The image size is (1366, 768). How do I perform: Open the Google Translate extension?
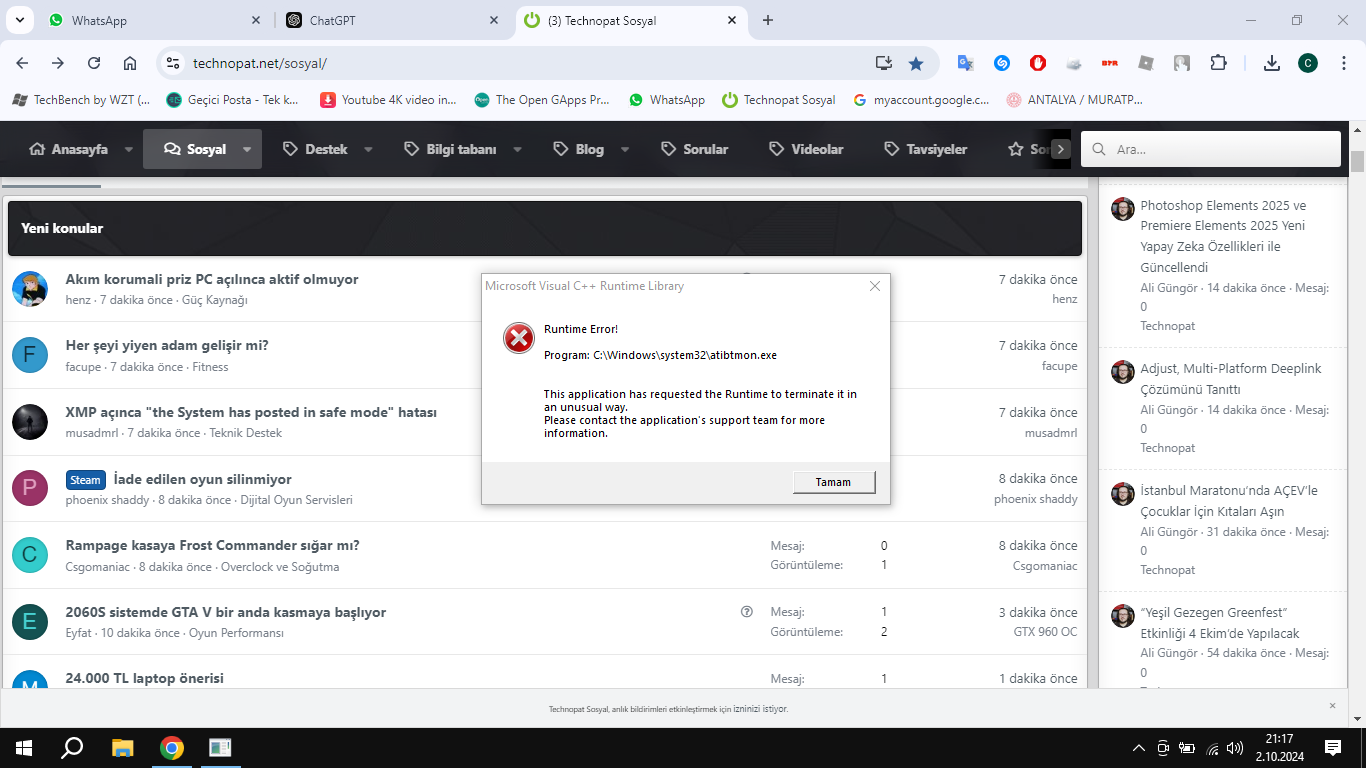[x=966, y=63]
